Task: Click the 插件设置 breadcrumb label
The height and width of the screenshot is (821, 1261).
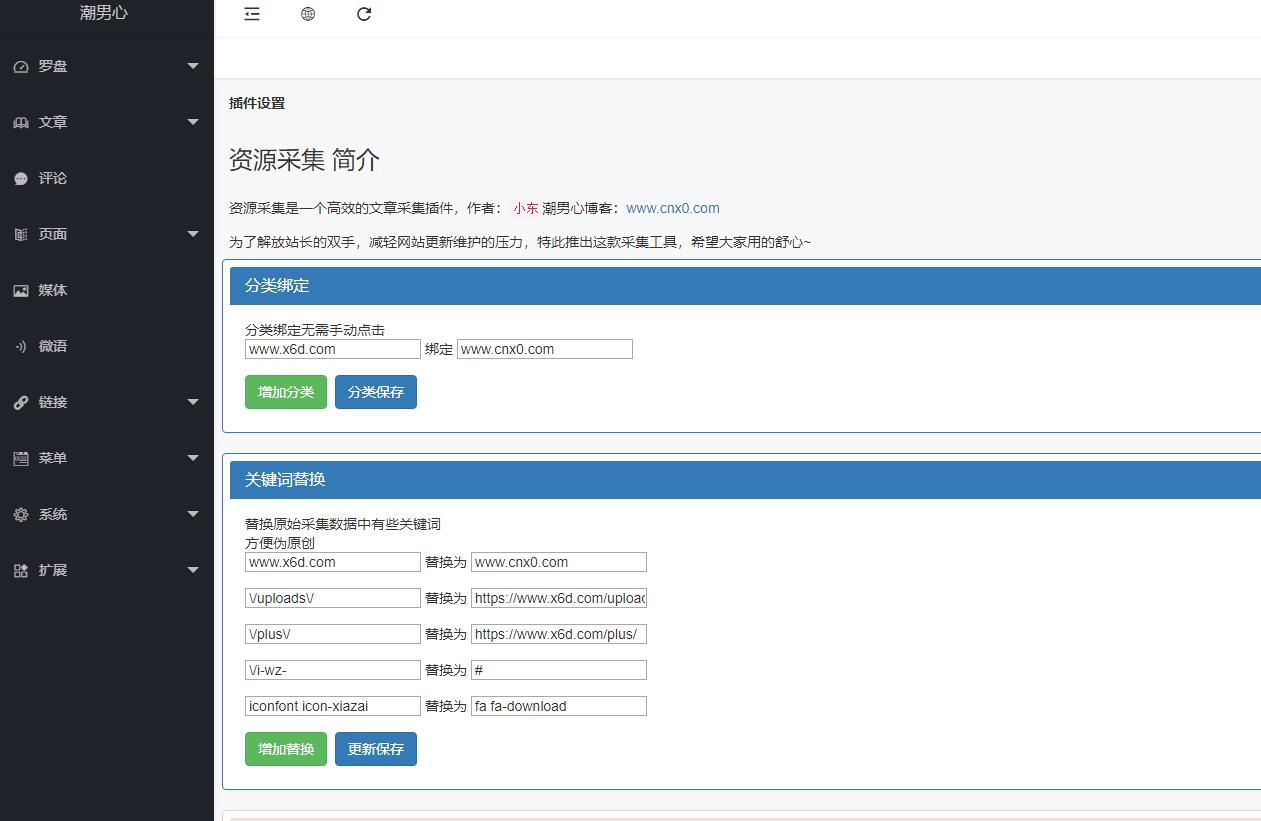Action: point(257,103)
